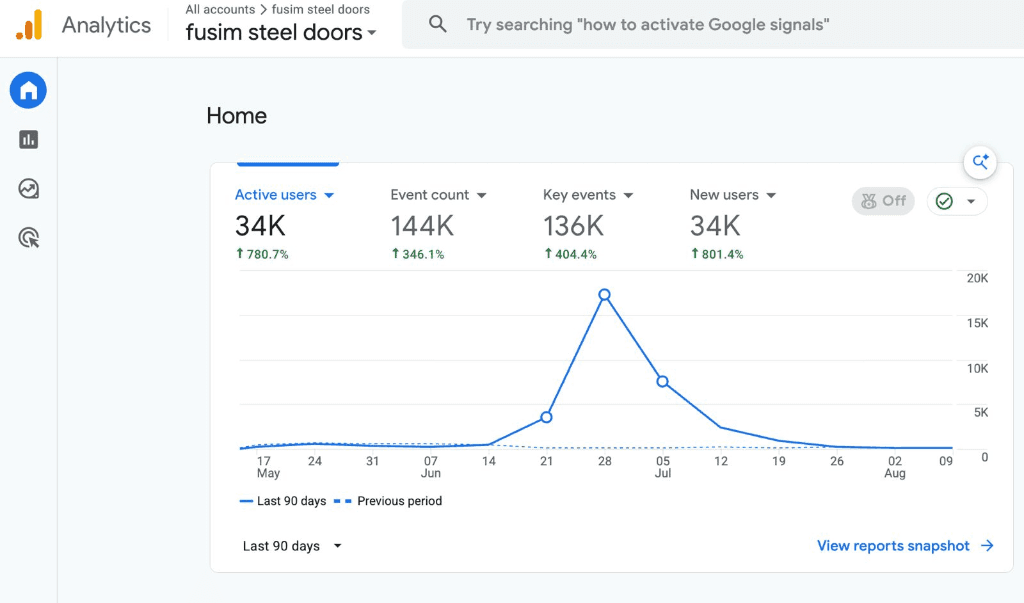The width and height of the screenshot is (1024, 603).
Task: Open View reports snapshot link
Action: click(905, 546)
